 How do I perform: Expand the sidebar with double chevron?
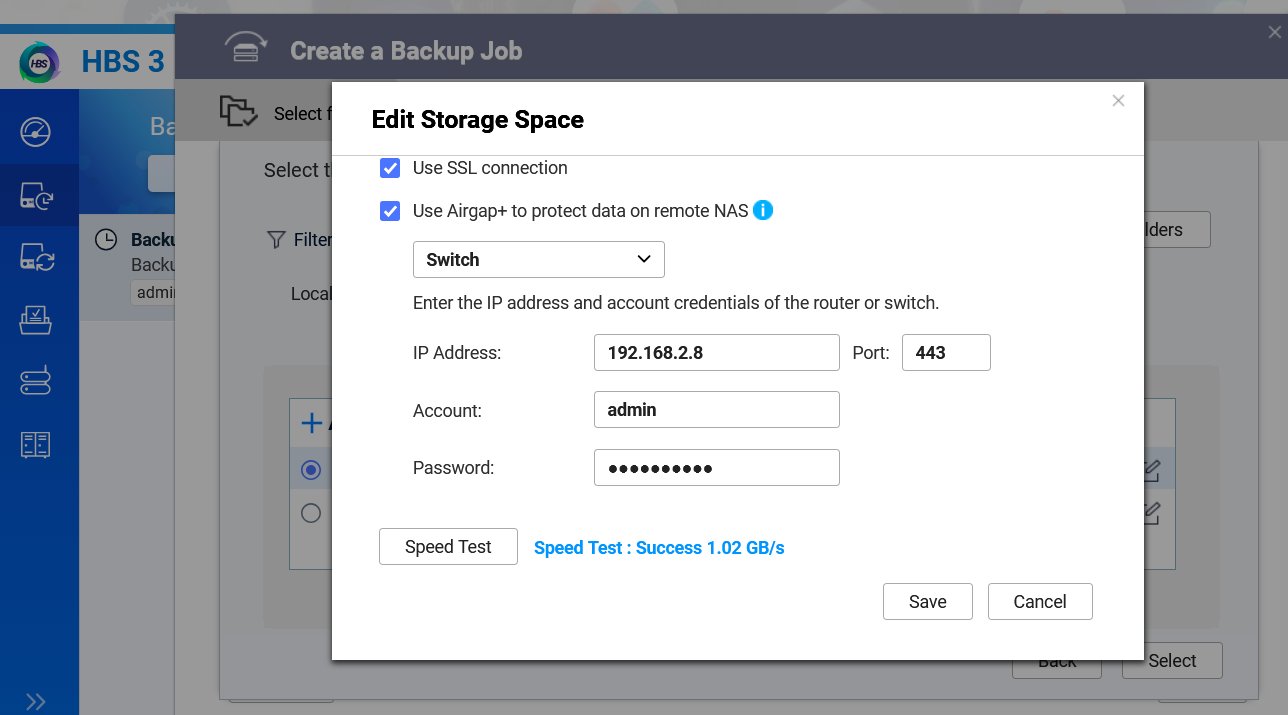[x=36, y=701]
